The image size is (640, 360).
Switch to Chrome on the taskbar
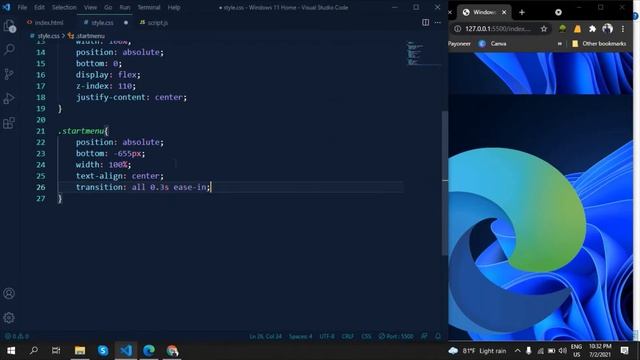[x=172, y=351]
